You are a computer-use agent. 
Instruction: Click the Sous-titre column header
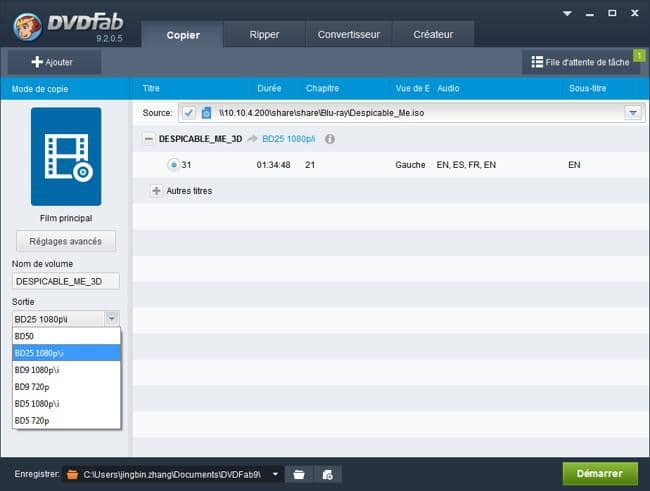coord(587,88)
